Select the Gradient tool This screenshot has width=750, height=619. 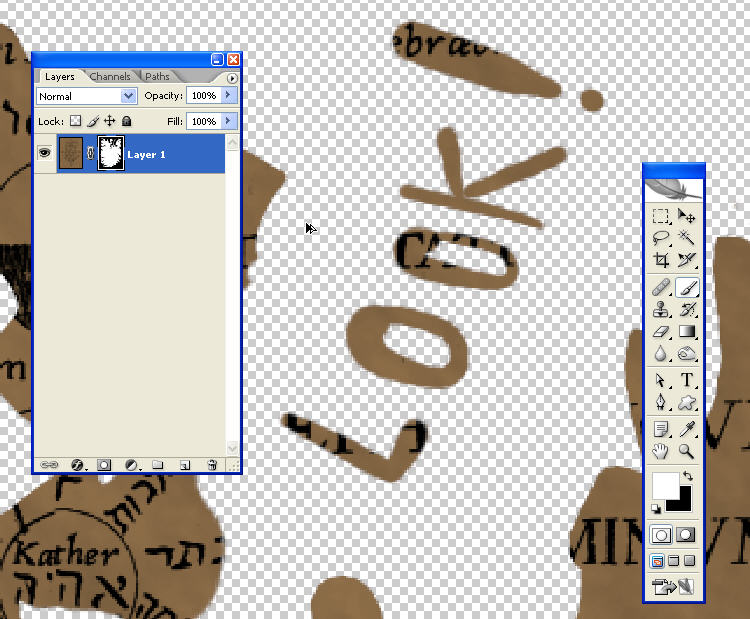pos(687,332)
